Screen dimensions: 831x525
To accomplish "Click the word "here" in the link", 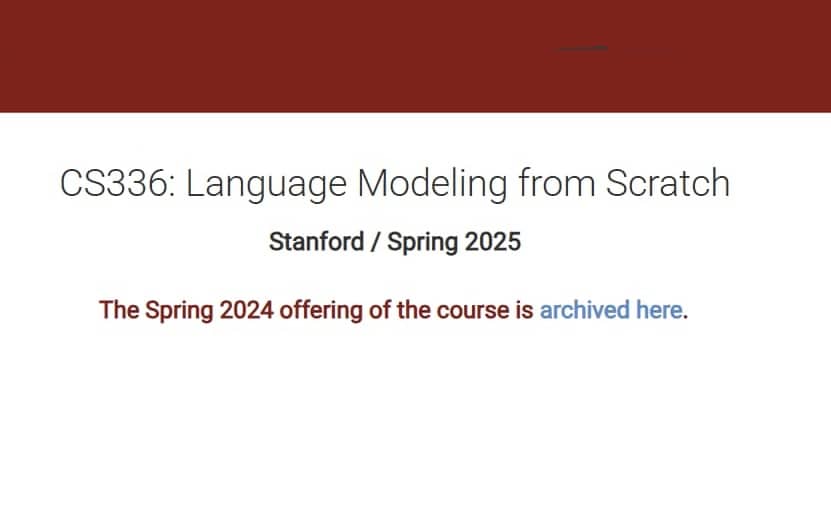I will click(659, 310).
